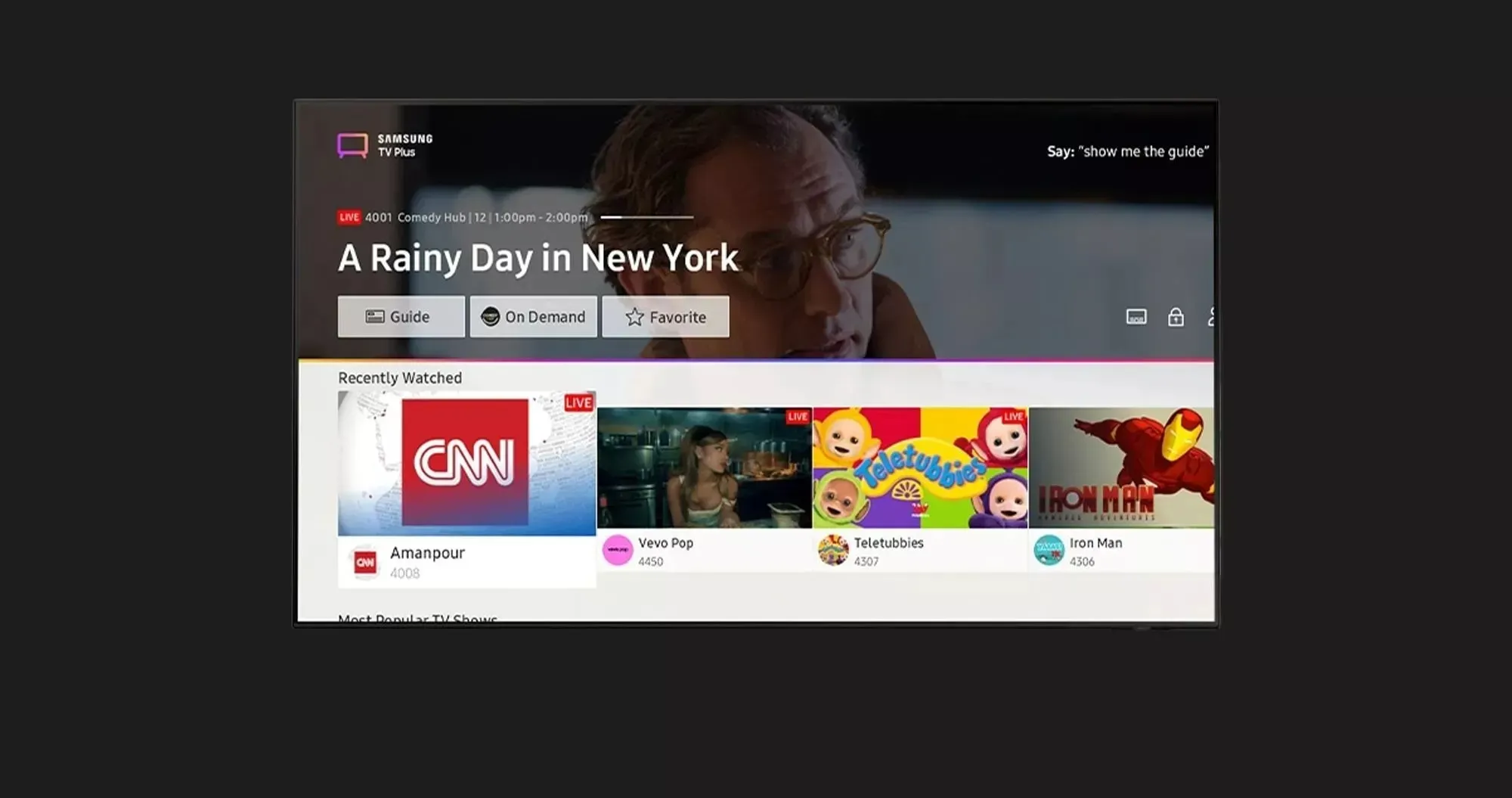Select the CNN Amanpour thumbnail

coord(466,463)
